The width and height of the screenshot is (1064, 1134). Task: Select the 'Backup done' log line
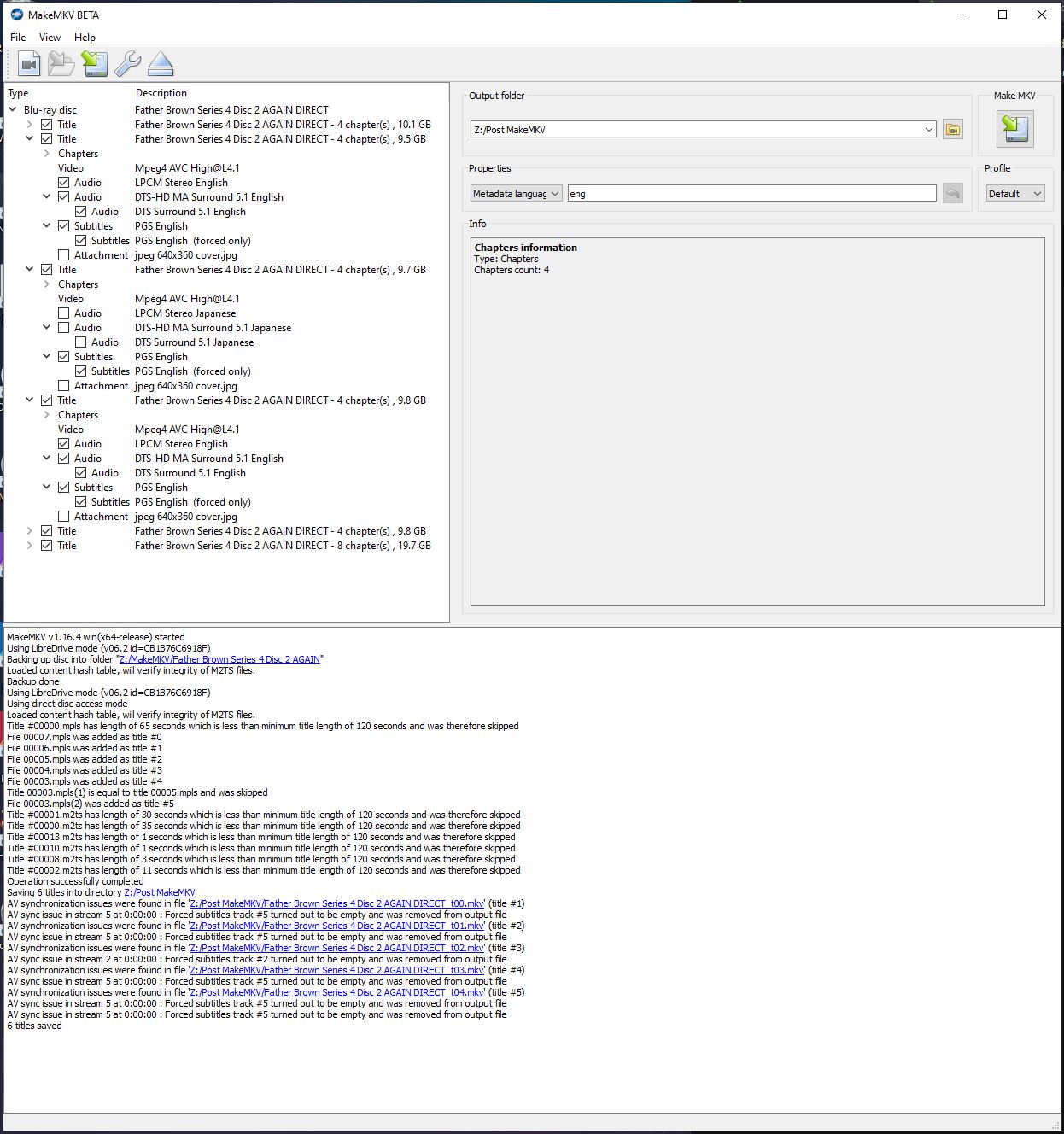point(33,681)
